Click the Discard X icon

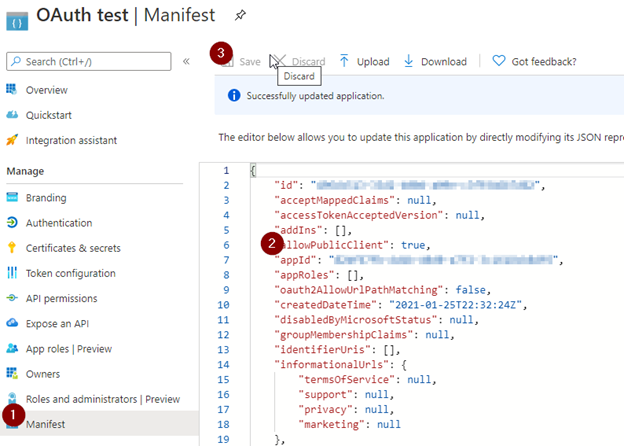pyautogui.click(x=279, y=61)
